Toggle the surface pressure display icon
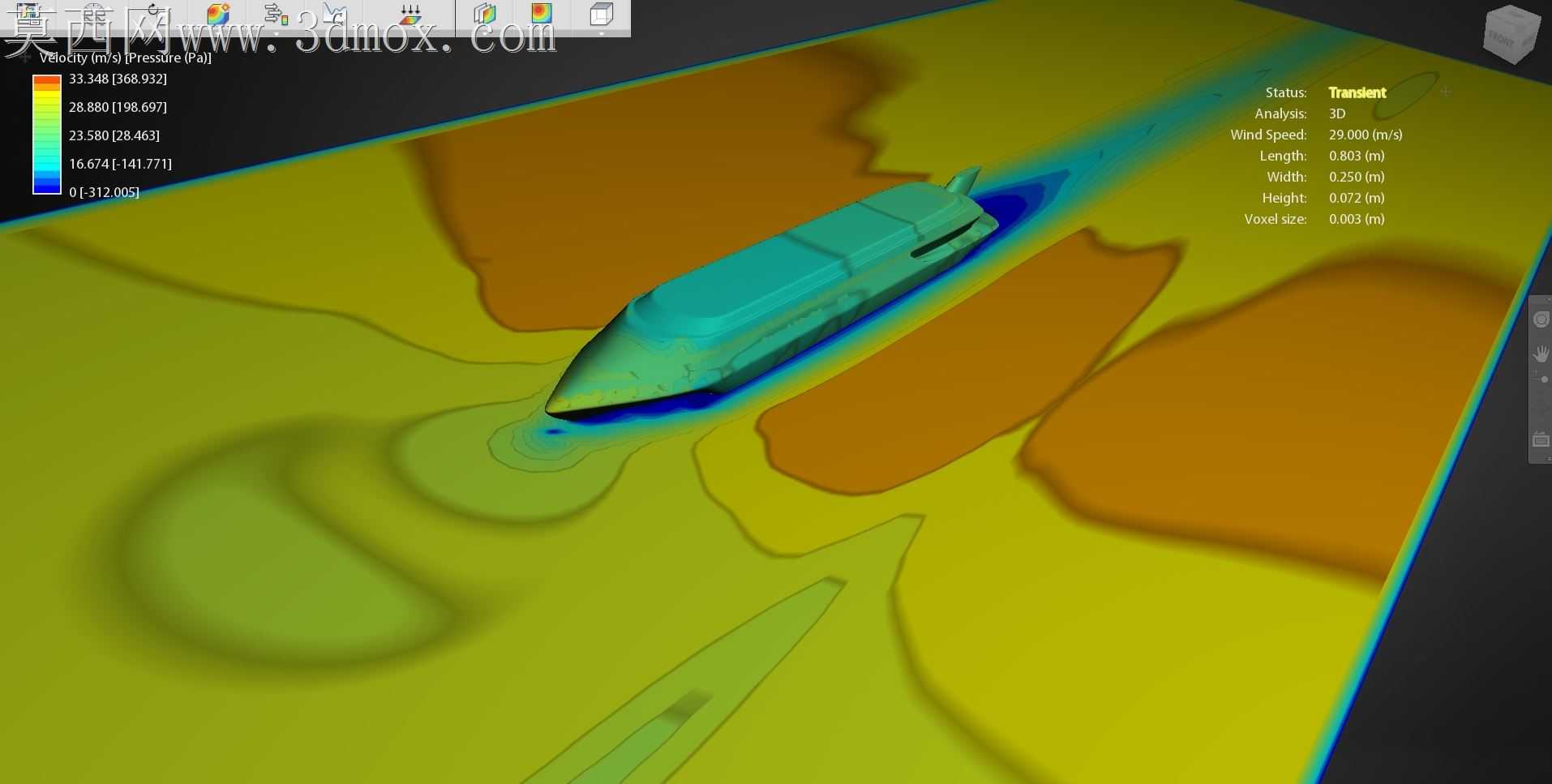The image size is (1552, 784). click(218, 15)
